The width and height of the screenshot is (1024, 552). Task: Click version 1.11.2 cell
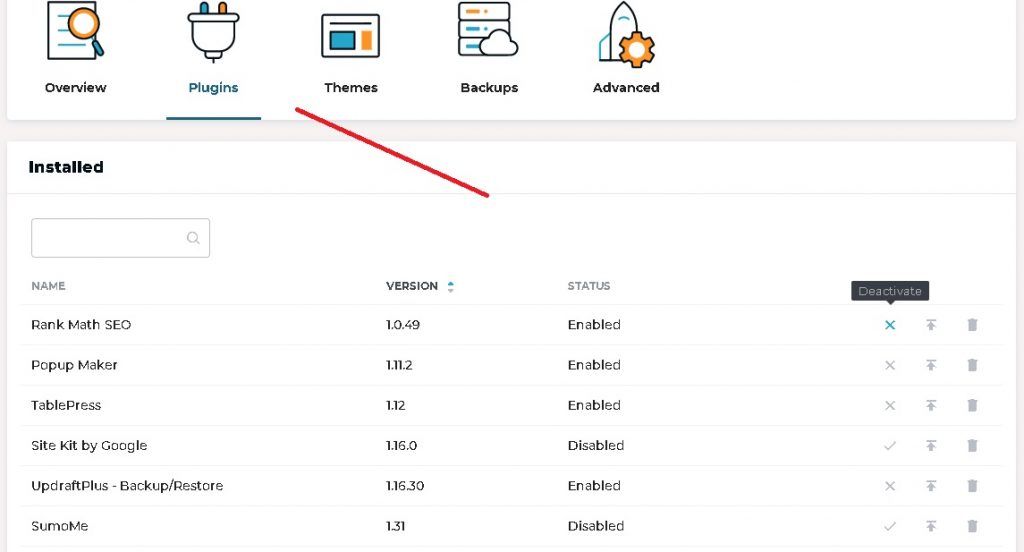coord(398,365)
